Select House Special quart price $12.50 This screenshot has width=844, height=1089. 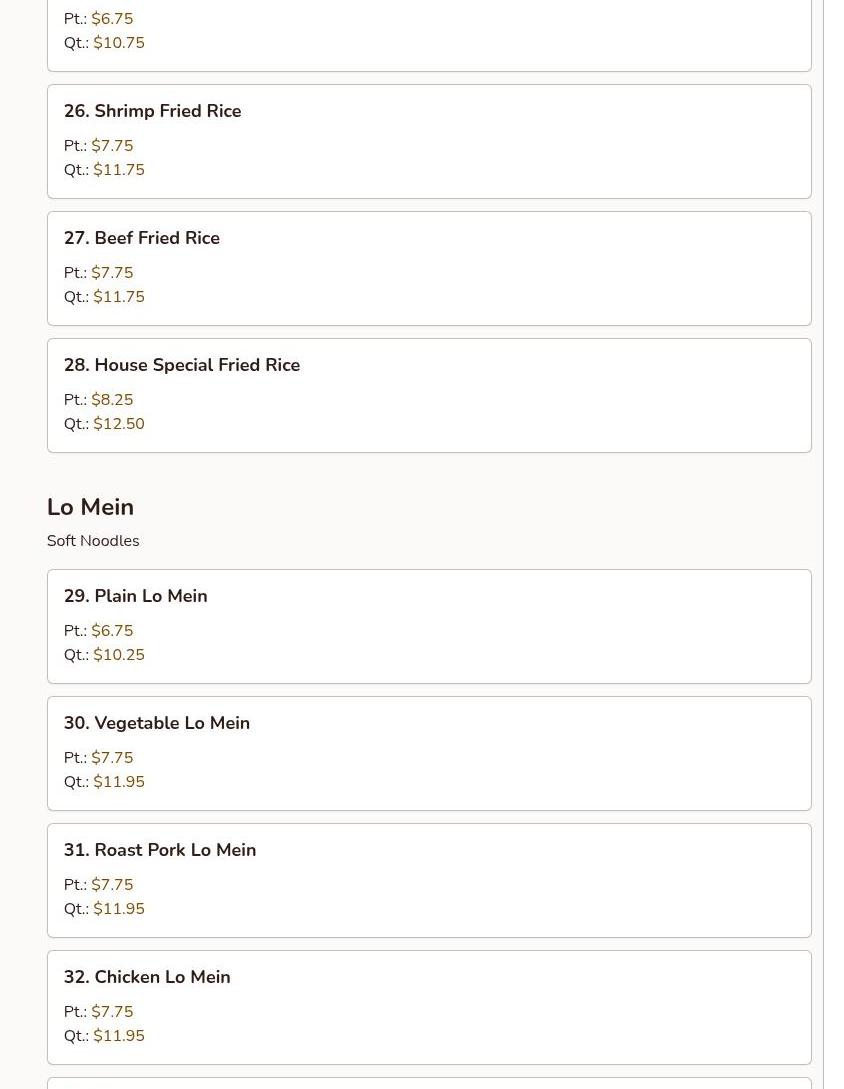coord(118,424)
